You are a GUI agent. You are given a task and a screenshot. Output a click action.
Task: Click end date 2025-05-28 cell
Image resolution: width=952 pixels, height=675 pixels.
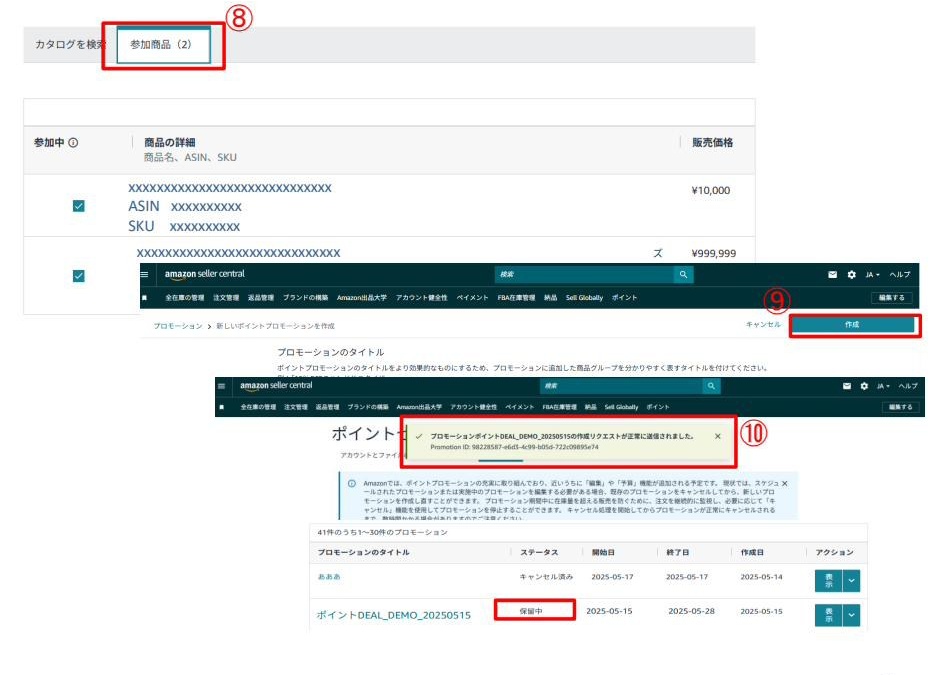[691, 611]
